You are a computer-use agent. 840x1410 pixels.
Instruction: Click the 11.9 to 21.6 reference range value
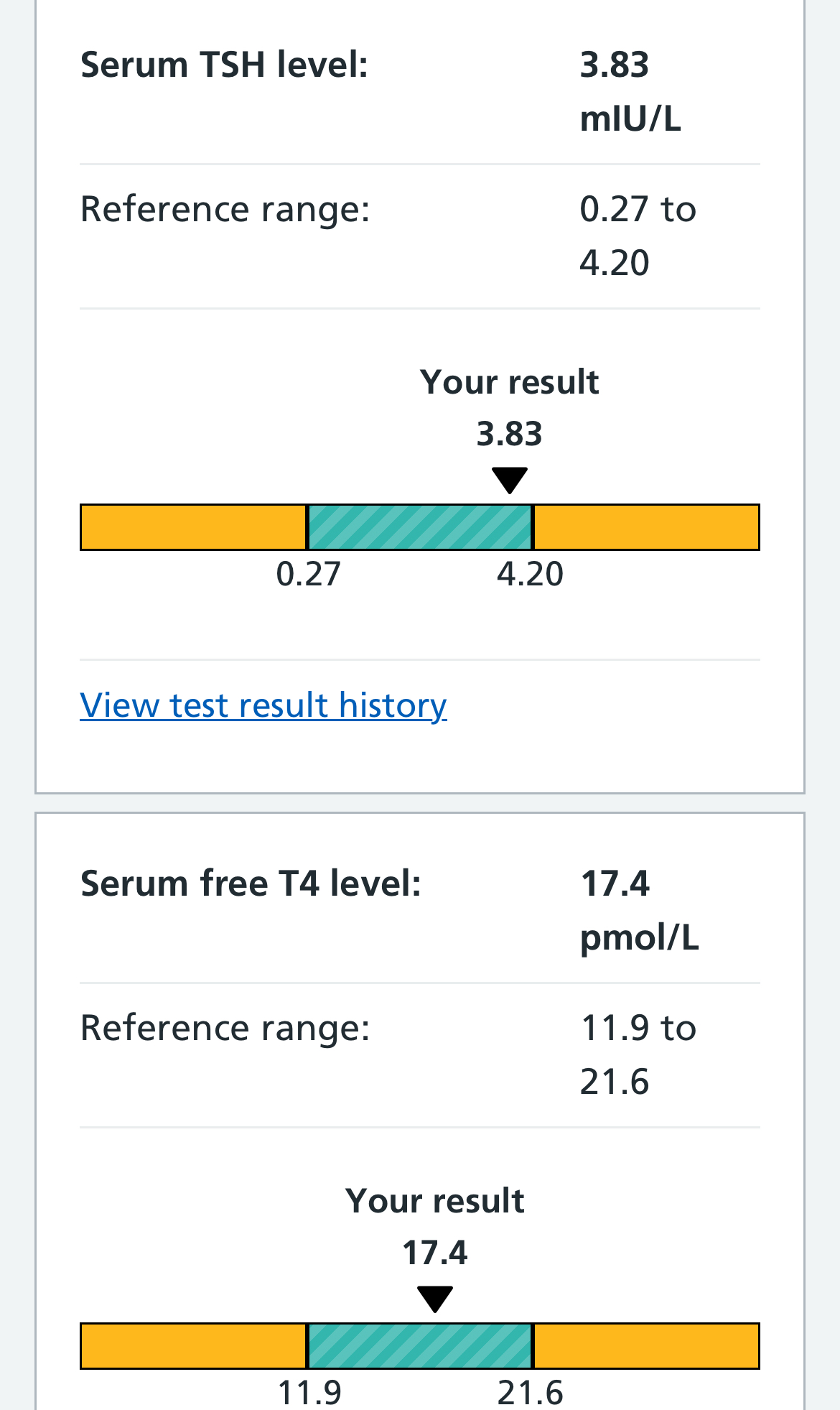coord(637,1054)
